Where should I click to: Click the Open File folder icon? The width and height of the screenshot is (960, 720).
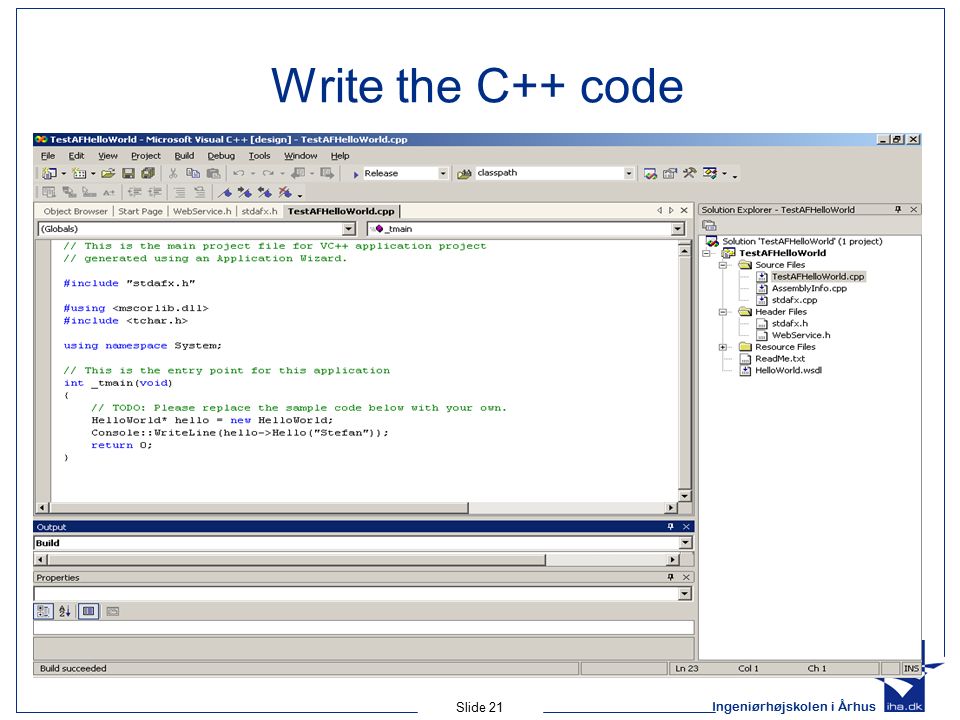(108, 174)
